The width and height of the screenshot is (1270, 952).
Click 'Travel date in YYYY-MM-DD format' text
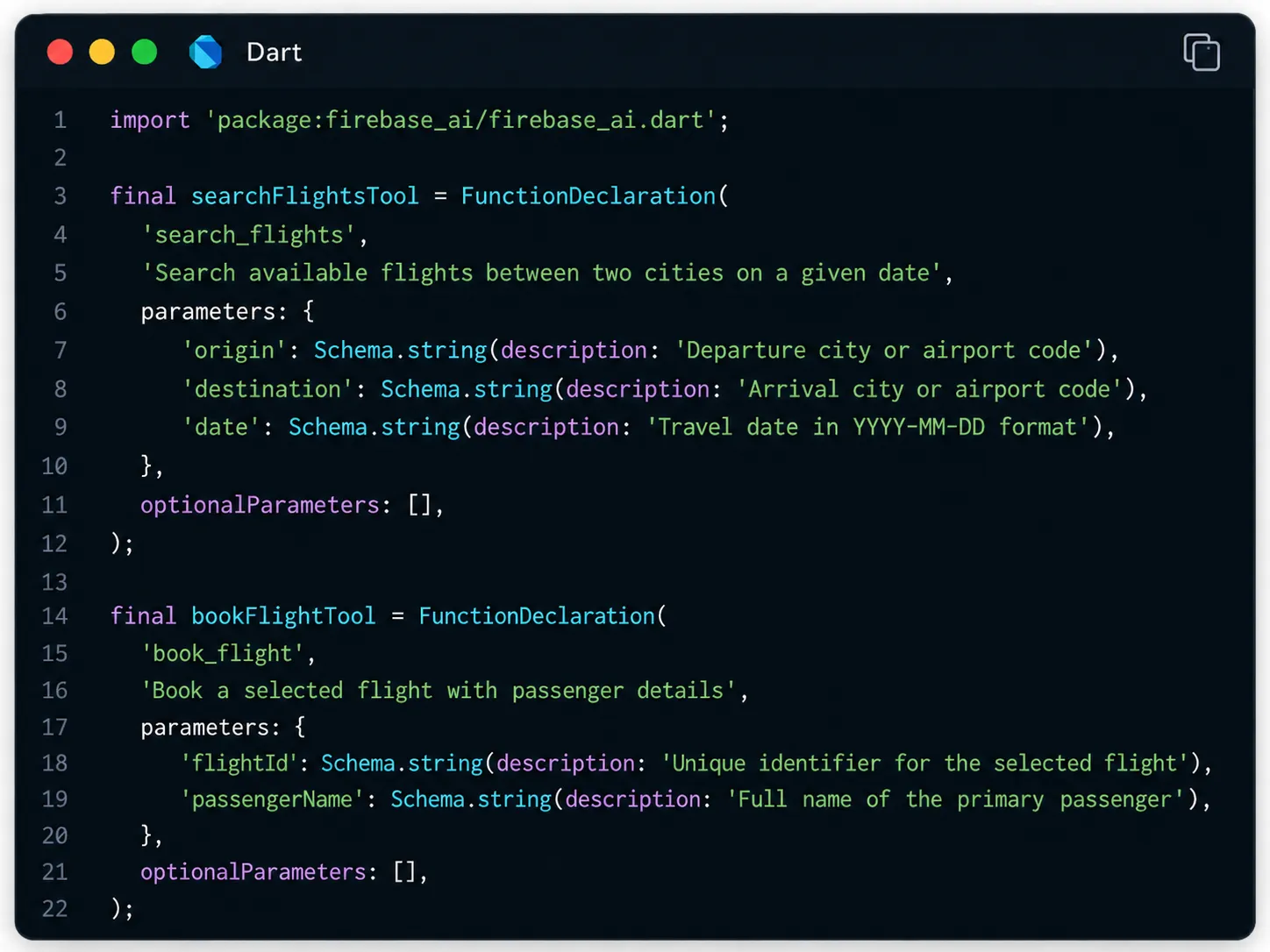coord(868,427)
